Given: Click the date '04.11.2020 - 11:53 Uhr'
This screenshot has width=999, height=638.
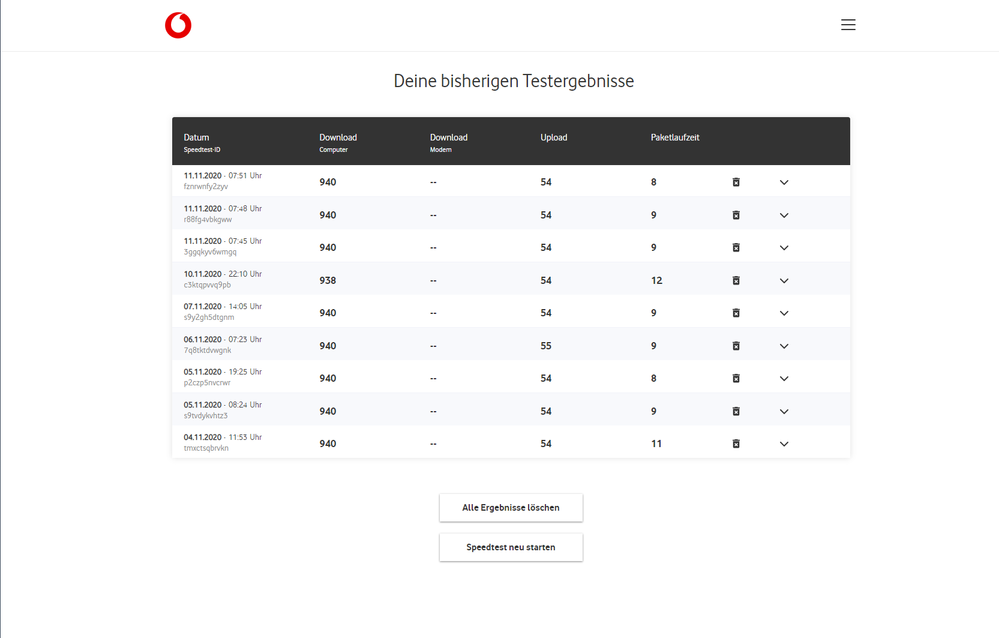Looking at the screenshot, I should pos(222,437).
